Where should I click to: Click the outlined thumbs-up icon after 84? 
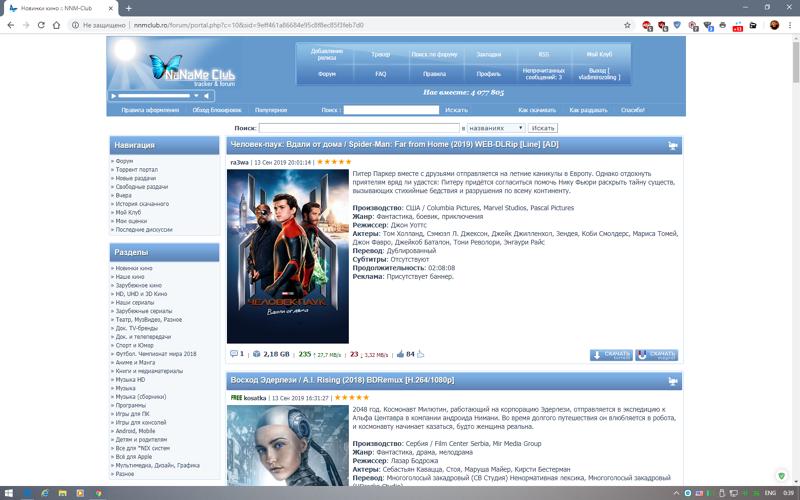click(420, 354)
